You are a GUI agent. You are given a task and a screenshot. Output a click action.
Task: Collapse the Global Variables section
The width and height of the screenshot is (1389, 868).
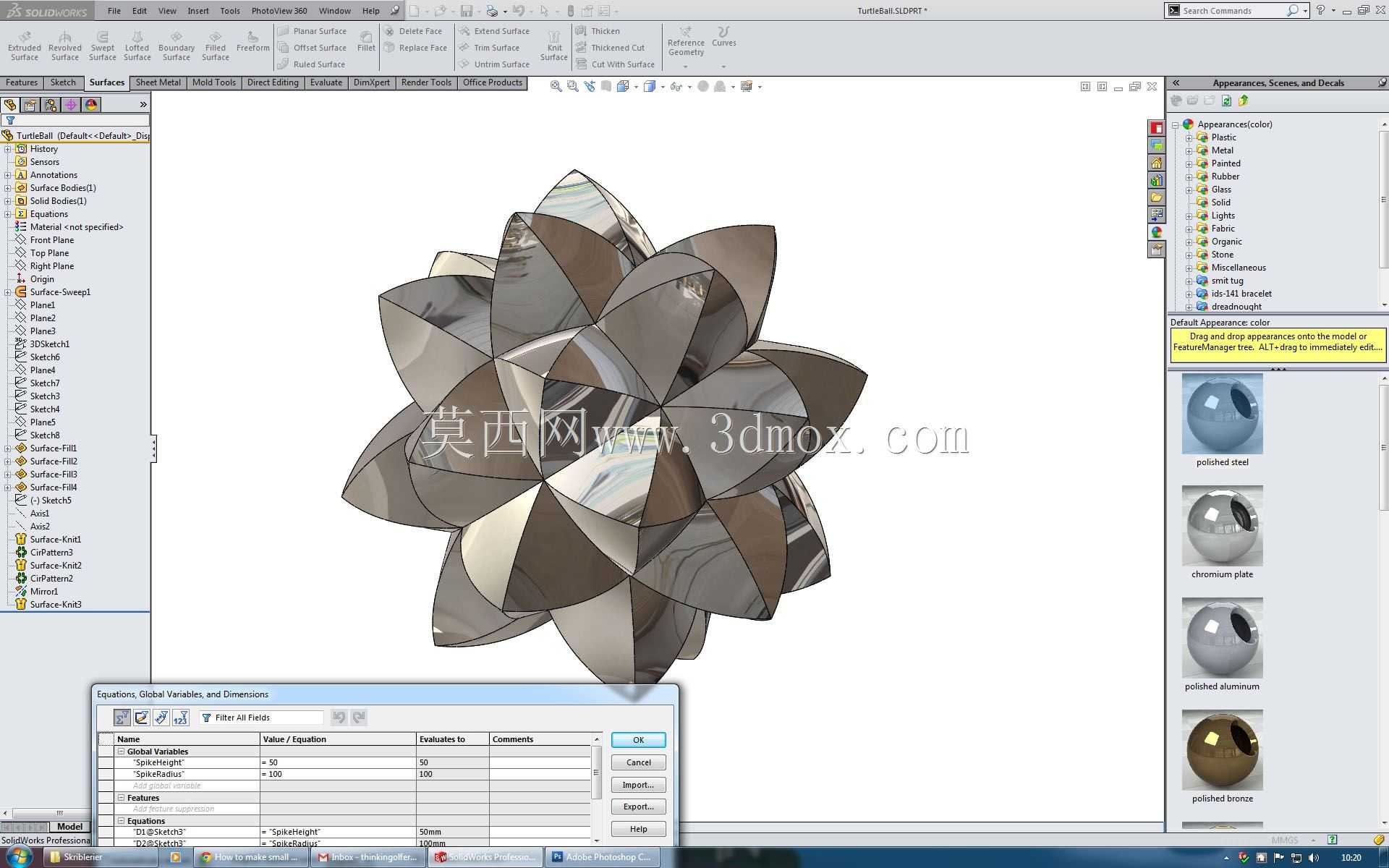point(122,752)
